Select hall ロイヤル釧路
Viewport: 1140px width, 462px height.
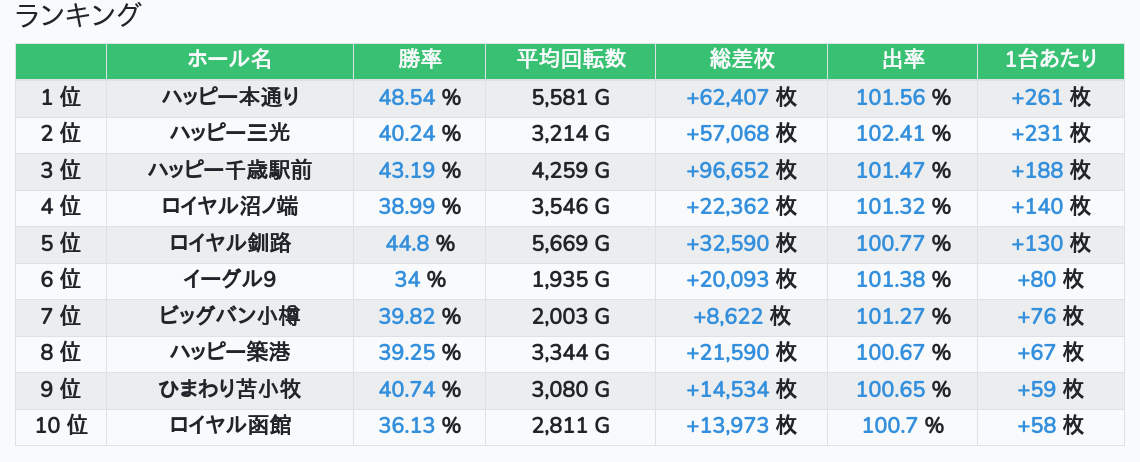coord(230,243)
